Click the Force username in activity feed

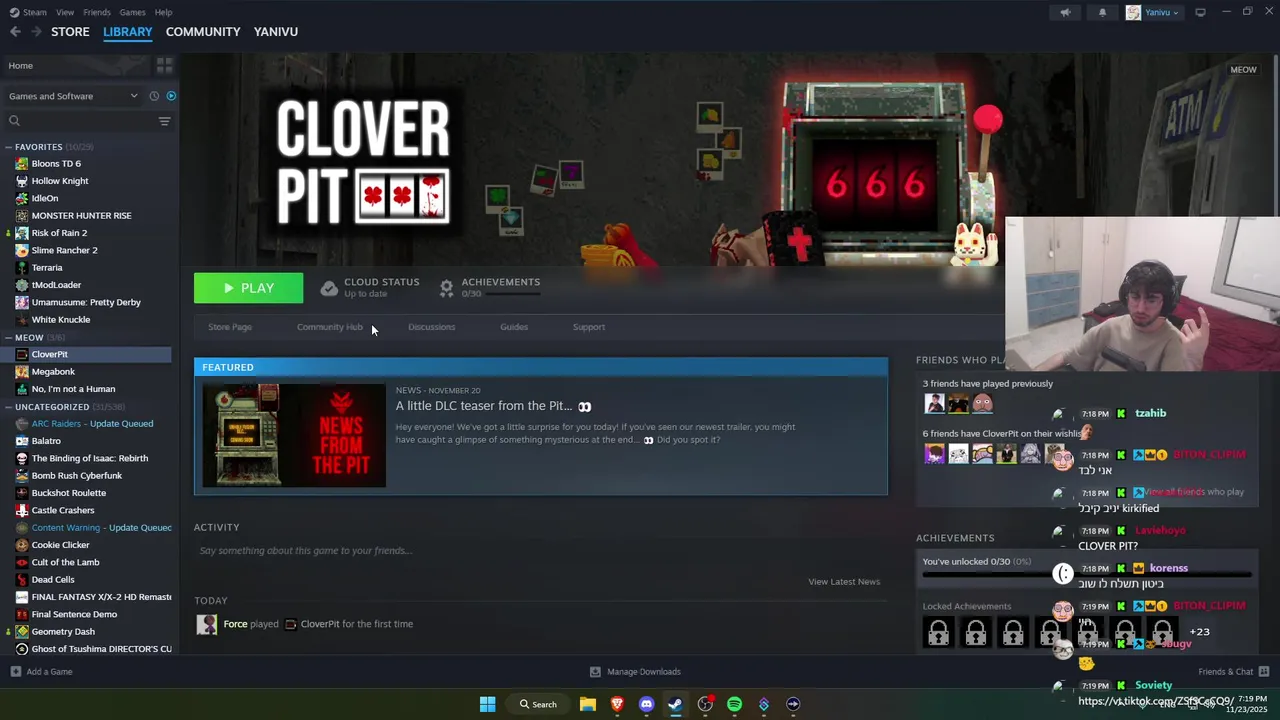(x=235, y=624)
